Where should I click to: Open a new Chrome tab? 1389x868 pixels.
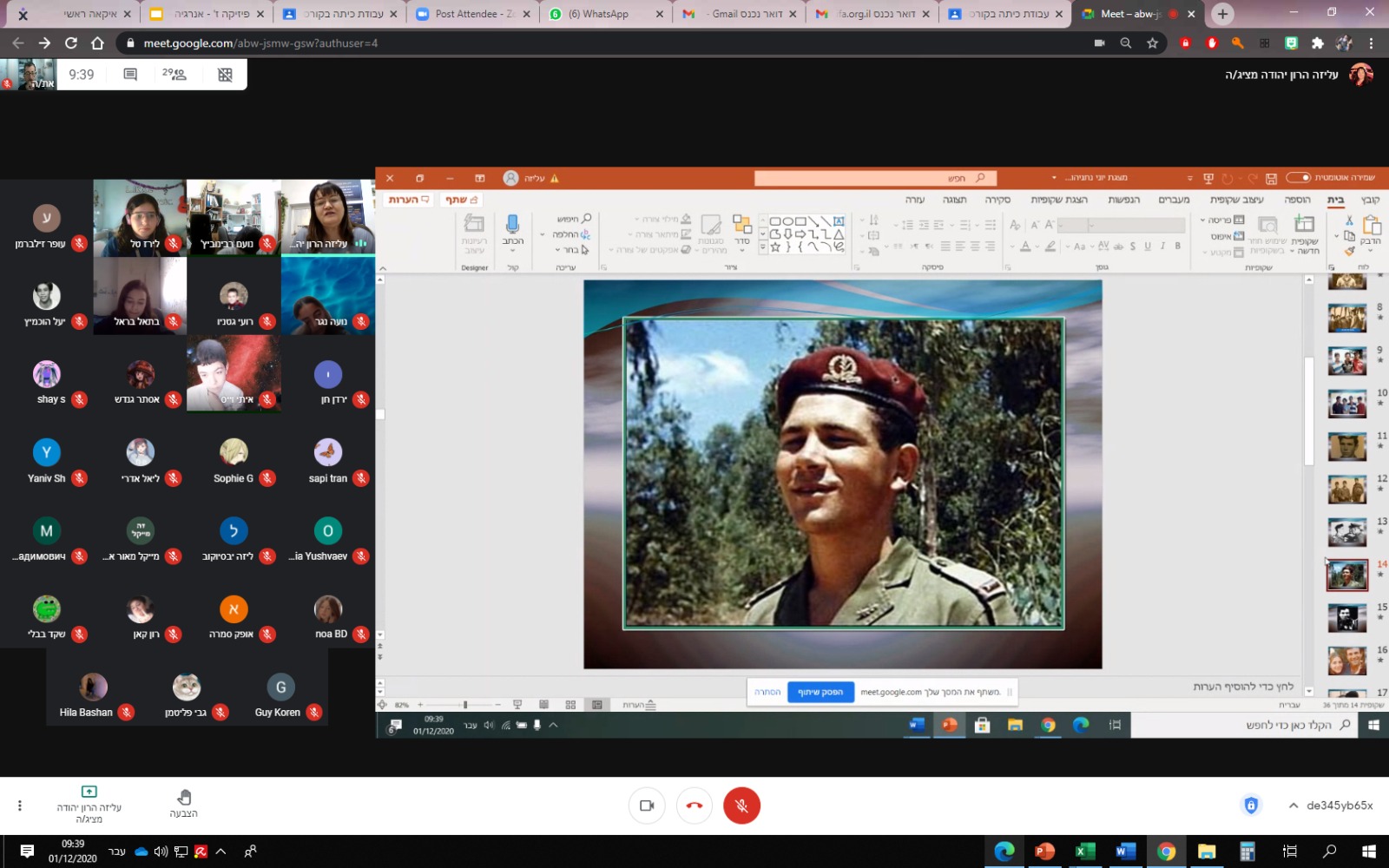click(1222, 14)
